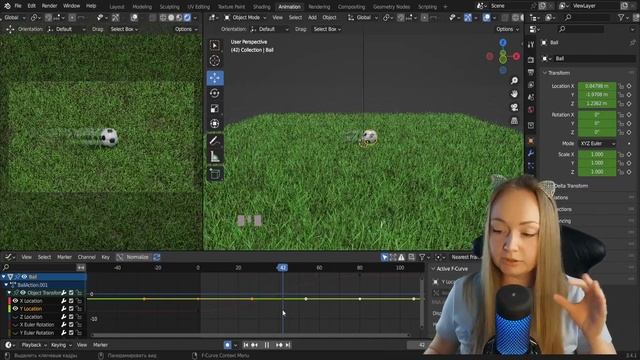Select the Transform tool in viewport toolbar

tap(215, 124)
